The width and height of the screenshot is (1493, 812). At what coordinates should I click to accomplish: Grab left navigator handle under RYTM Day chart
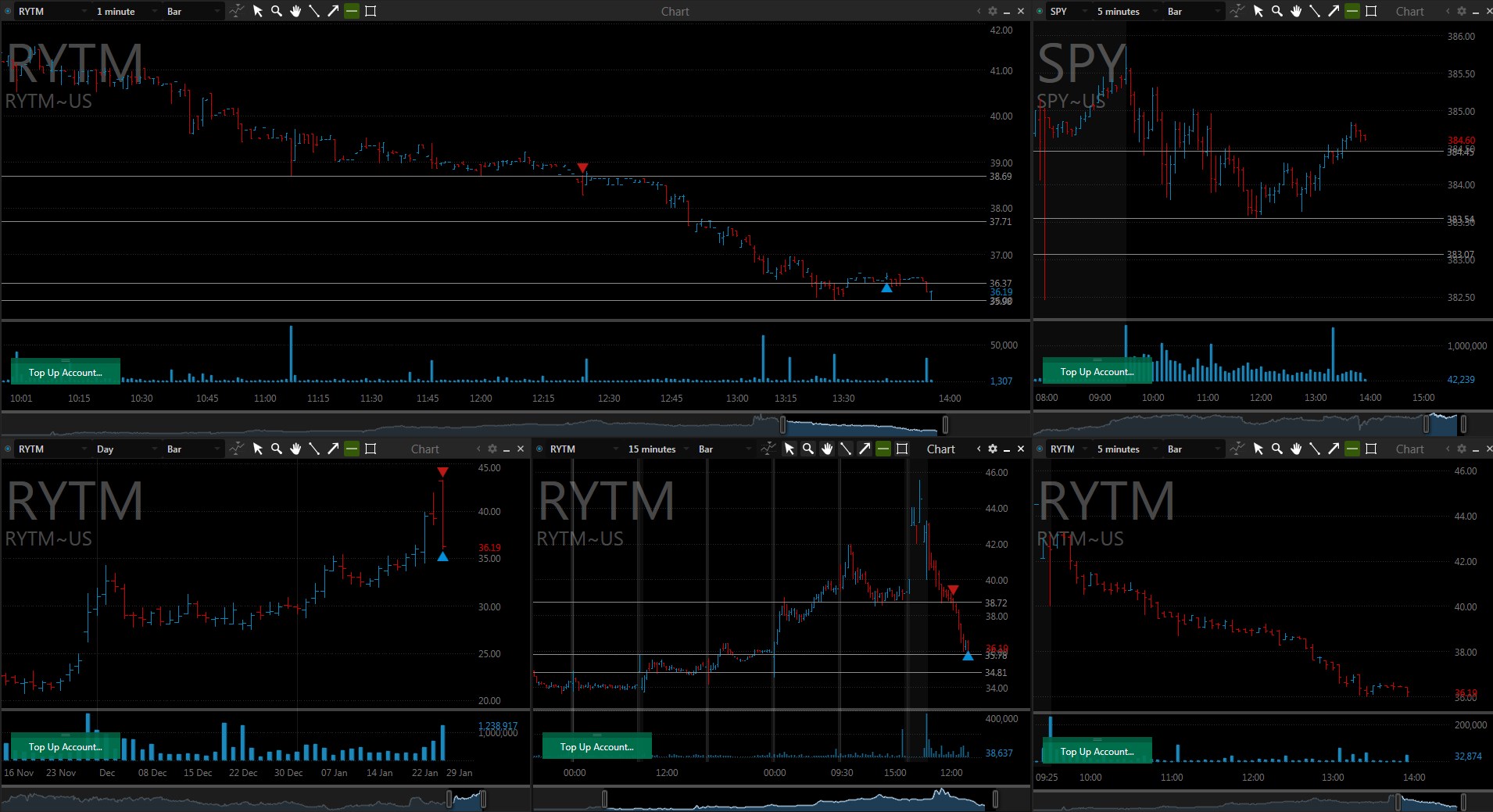point(449,799)
